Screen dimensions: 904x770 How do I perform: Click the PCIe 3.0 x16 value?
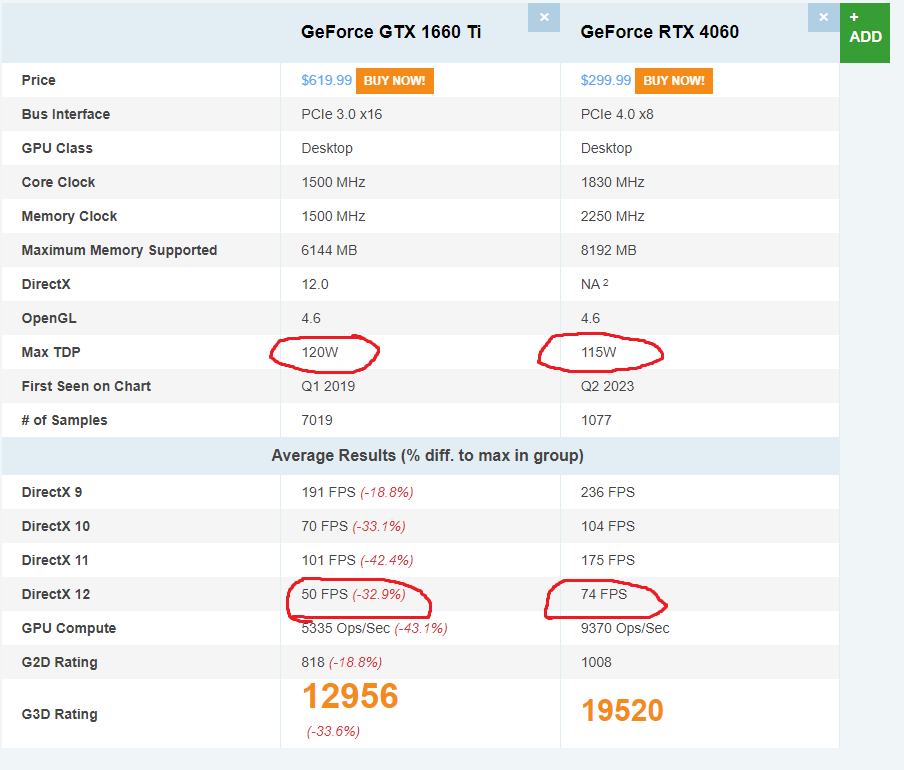point(342,114)
